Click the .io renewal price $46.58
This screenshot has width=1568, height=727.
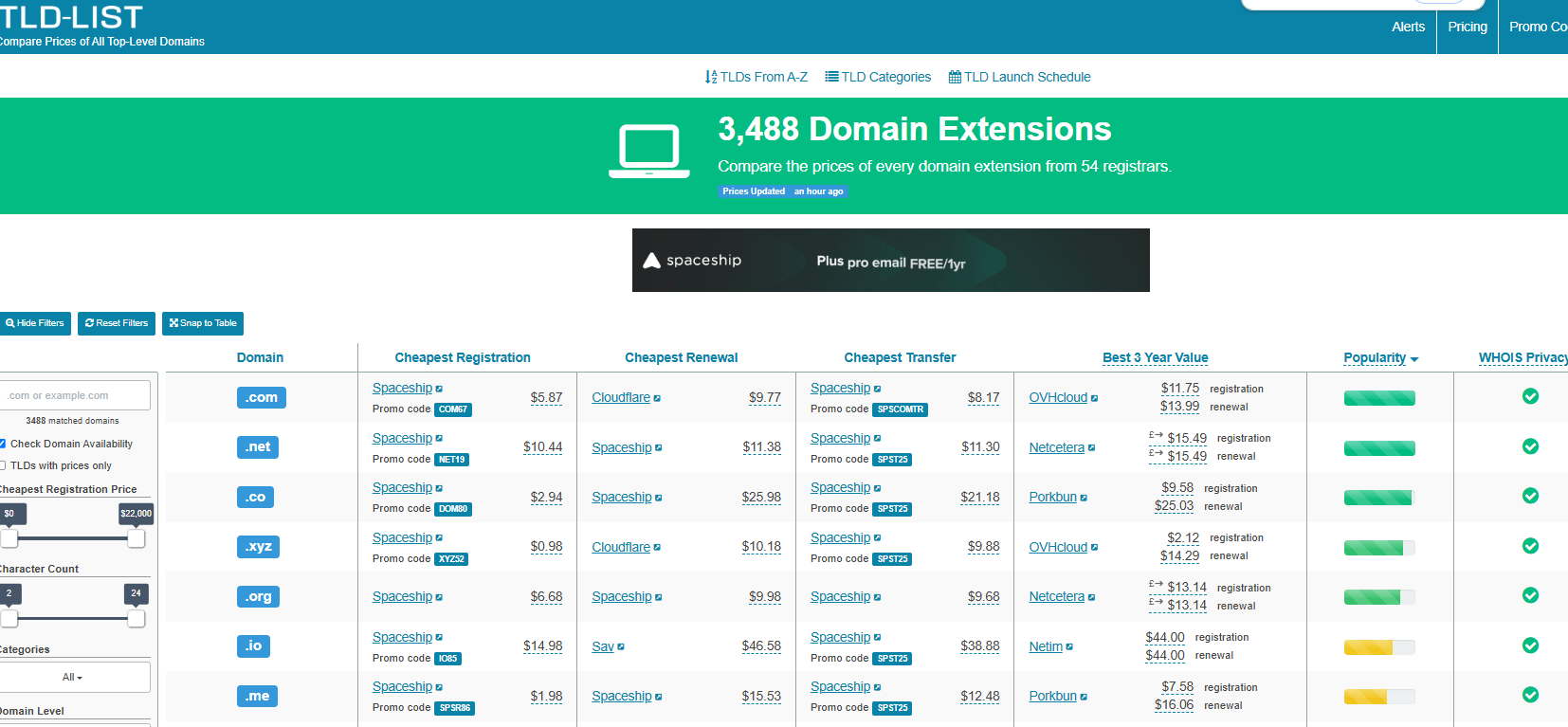(x=761, y=646)
